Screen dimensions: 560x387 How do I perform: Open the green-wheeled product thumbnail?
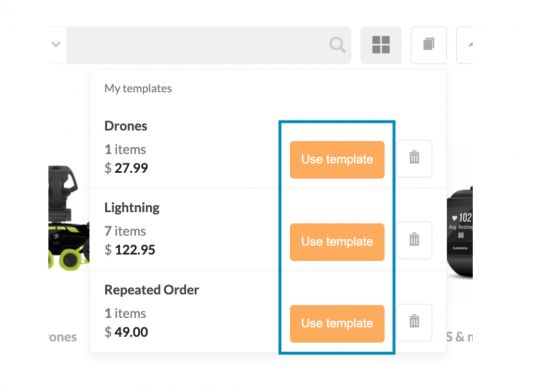point(69,218)
